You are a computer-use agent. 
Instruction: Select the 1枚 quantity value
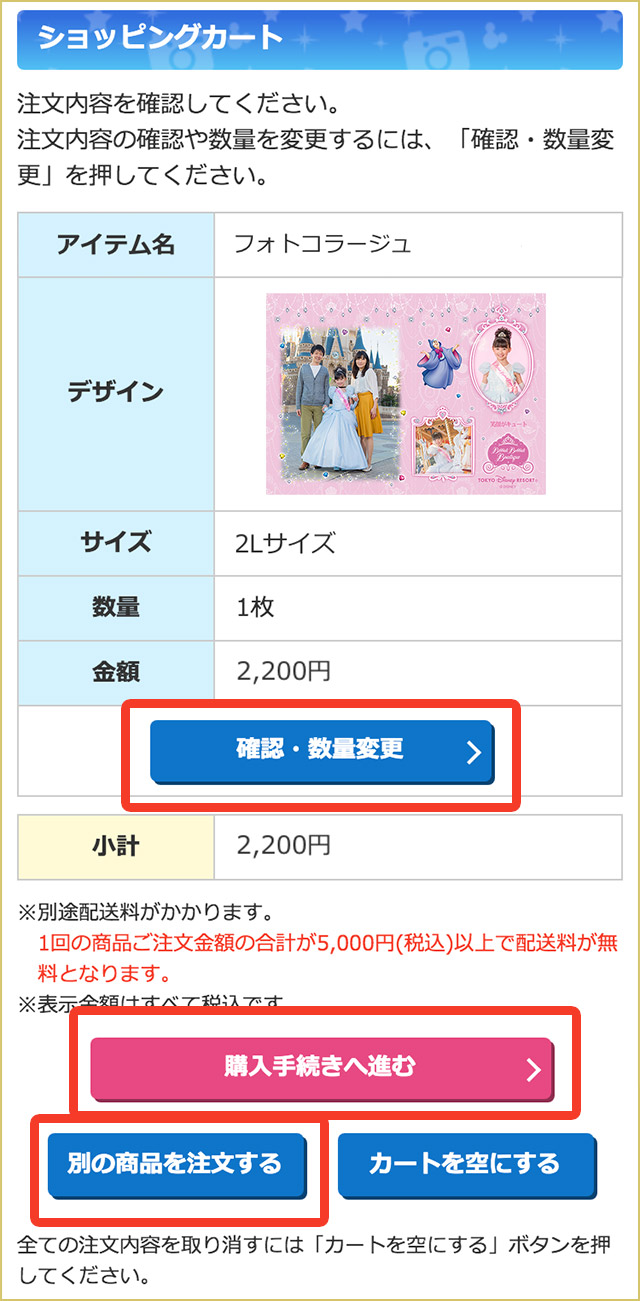(255, 607)
